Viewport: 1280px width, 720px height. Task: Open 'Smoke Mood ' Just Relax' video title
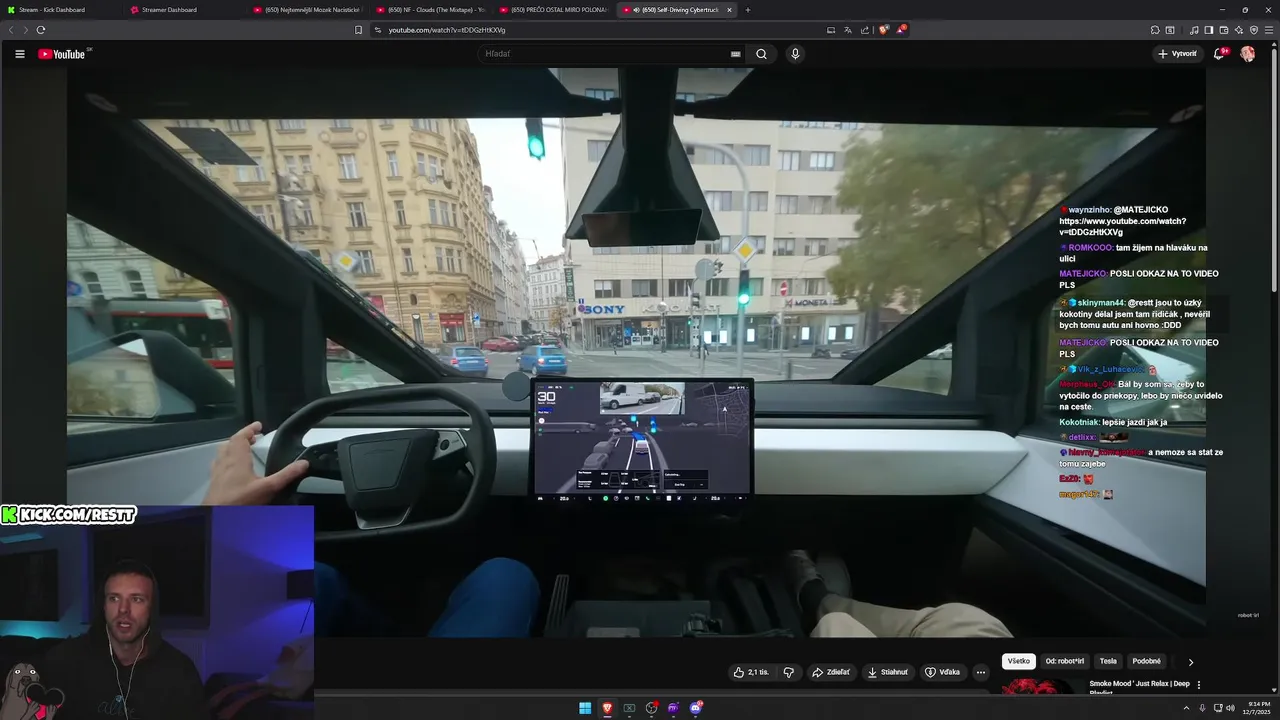point(1139,686)
